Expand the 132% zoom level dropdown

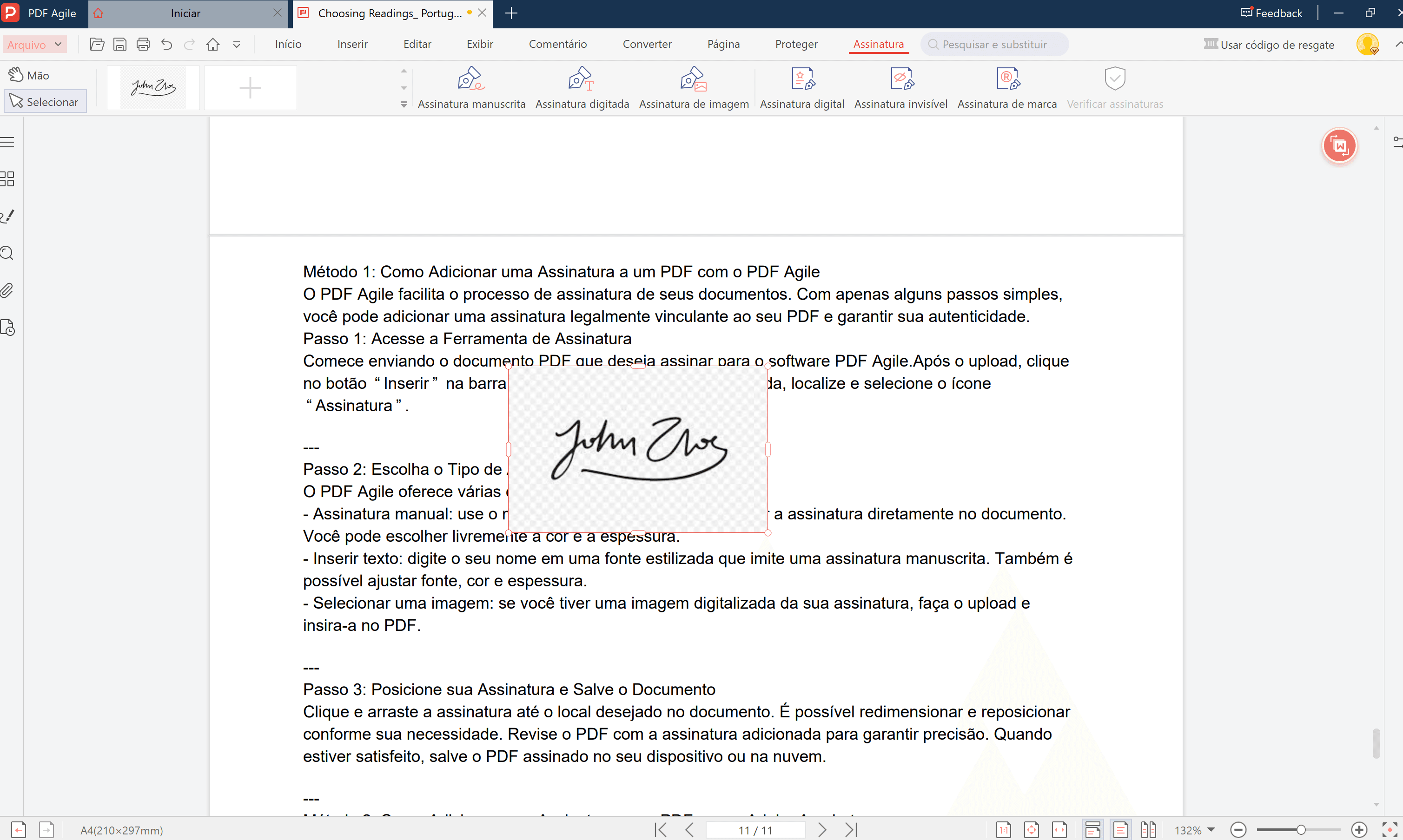pyautogui.click(x=1211, y=830)
